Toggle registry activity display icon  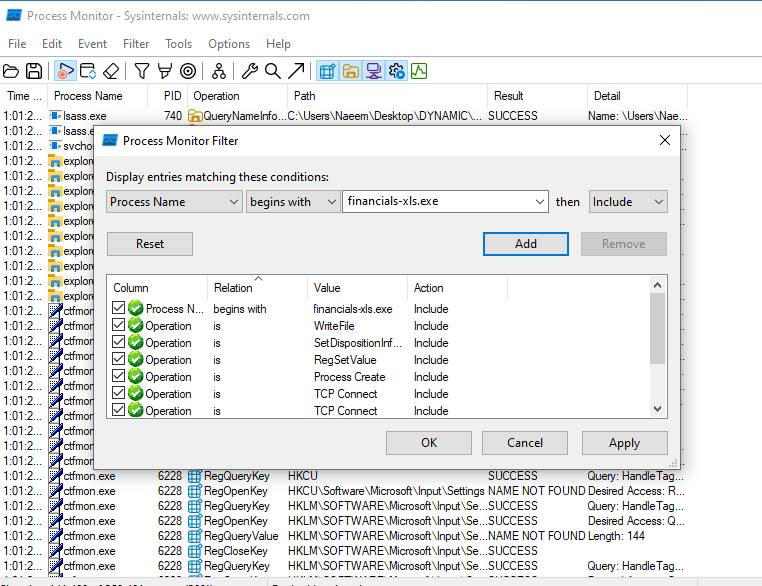click(x=328, y=71)
